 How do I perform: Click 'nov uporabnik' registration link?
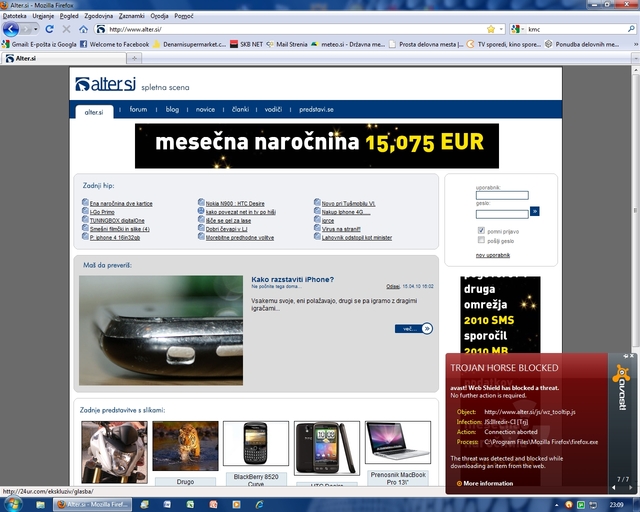coord(493,255)
